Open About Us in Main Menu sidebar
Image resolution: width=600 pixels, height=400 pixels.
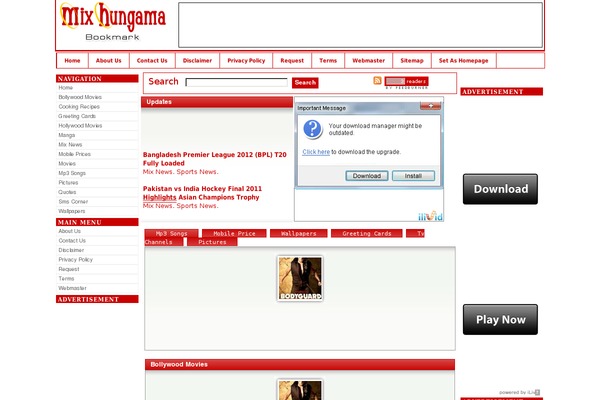pyautogui.click(x=69, y=231)
